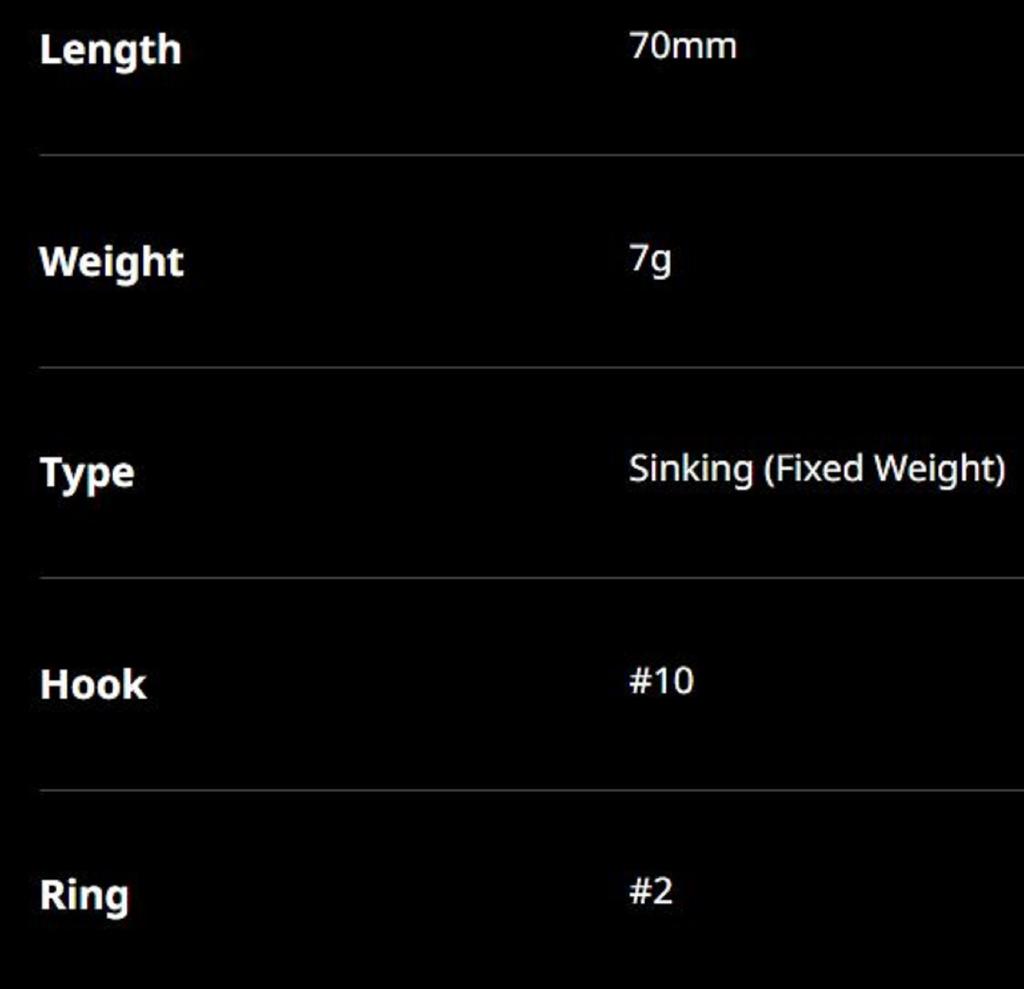Click the hash symbol before 2

tap(640, 891)
